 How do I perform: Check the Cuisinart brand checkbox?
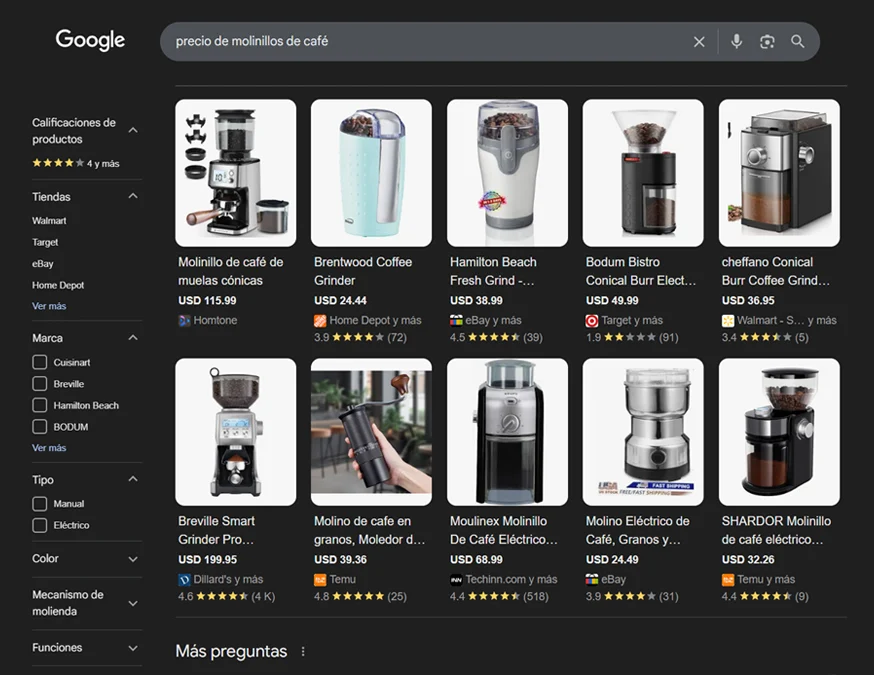pyautogui.click(x=40, y=362)
